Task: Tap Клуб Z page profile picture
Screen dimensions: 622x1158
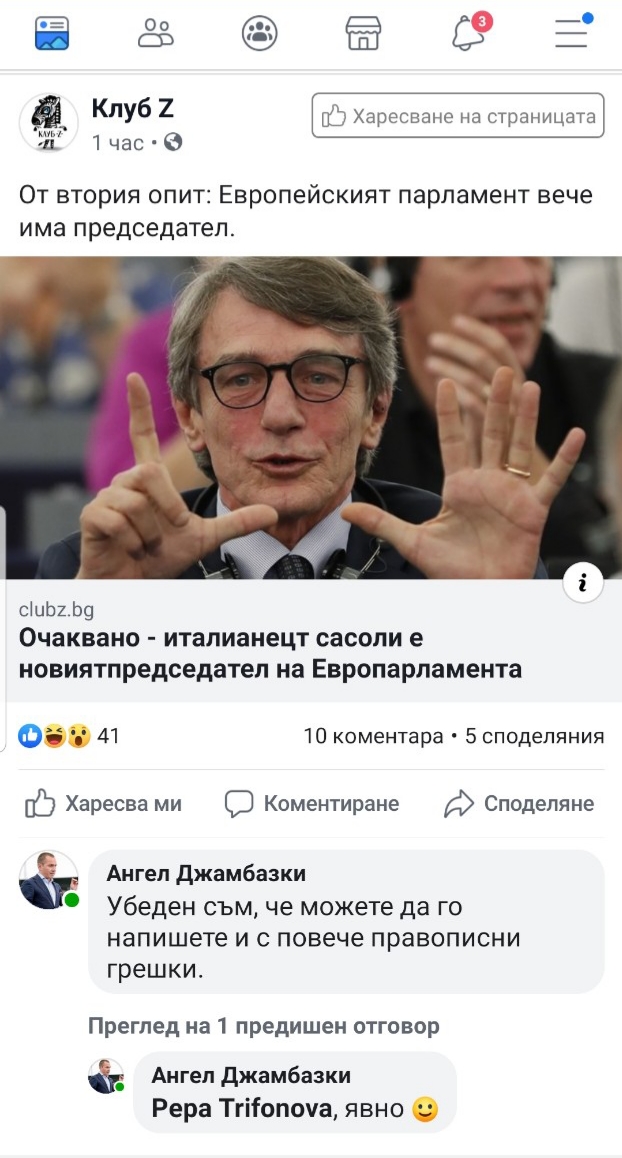Action: coord(49,123)
